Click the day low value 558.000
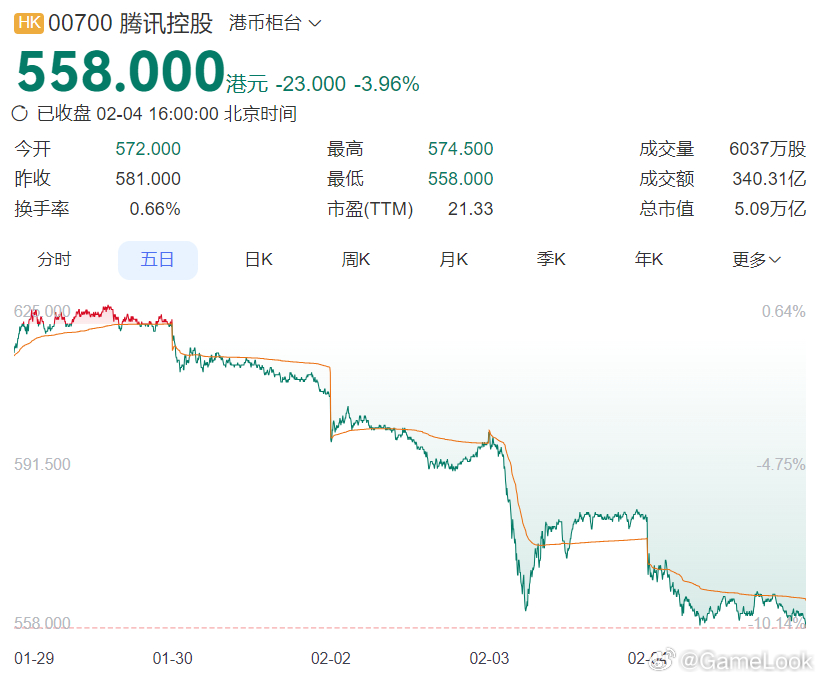The height and width of the screenshot is (679, 821). click(x=461, y=179)
